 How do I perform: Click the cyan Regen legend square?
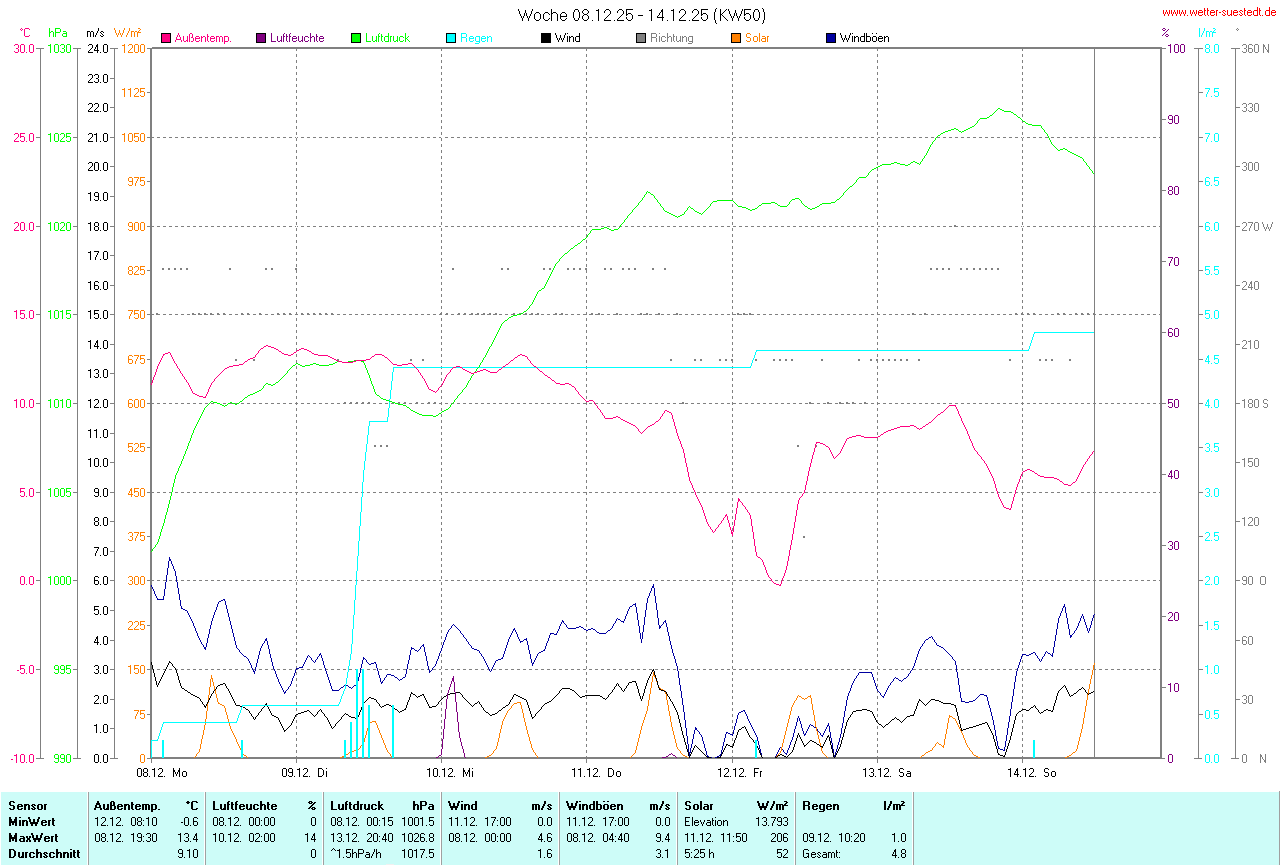451,38
